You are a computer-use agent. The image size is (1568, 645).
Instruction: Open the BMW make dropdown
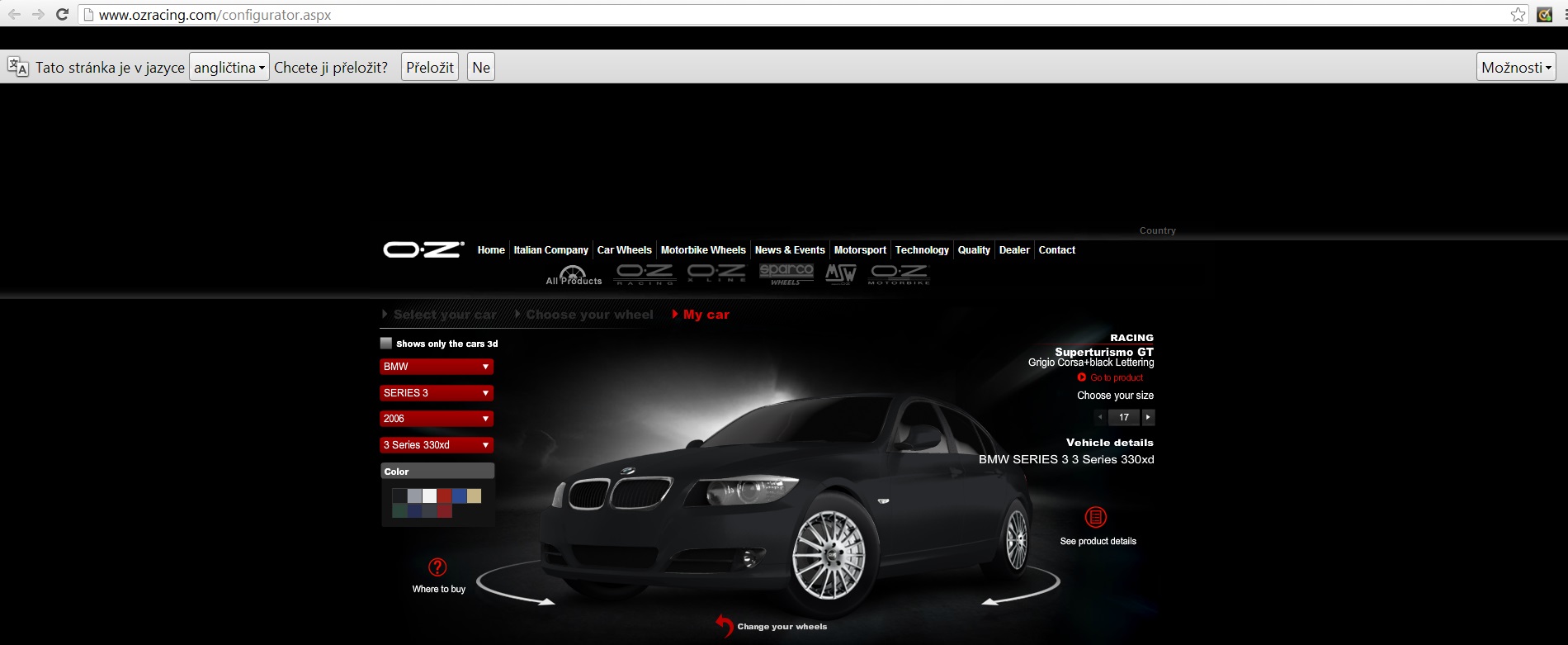point(437,367)
